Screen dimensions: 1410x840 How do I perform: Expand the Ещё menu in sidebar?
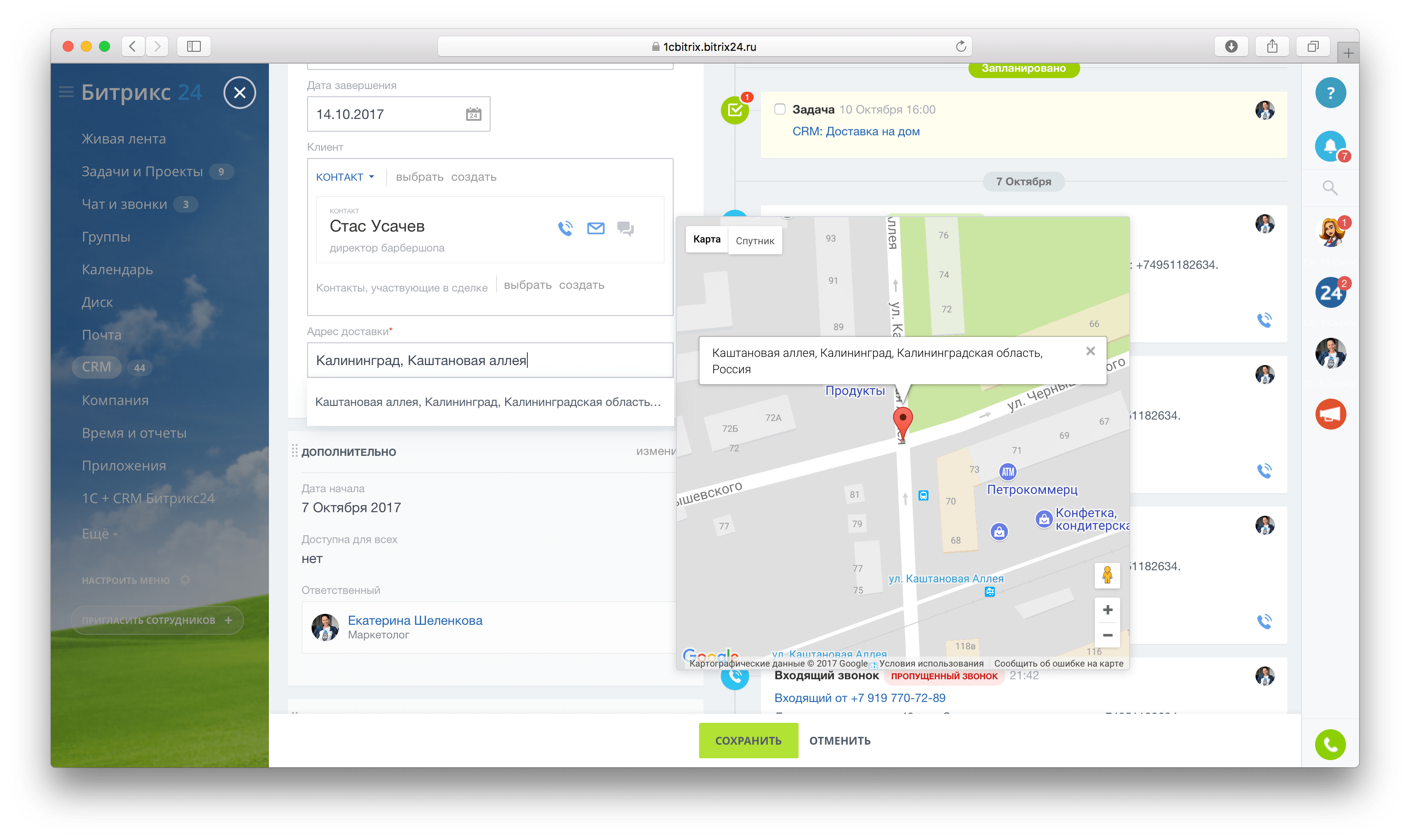pyautogui.click(x=99, y=534)
